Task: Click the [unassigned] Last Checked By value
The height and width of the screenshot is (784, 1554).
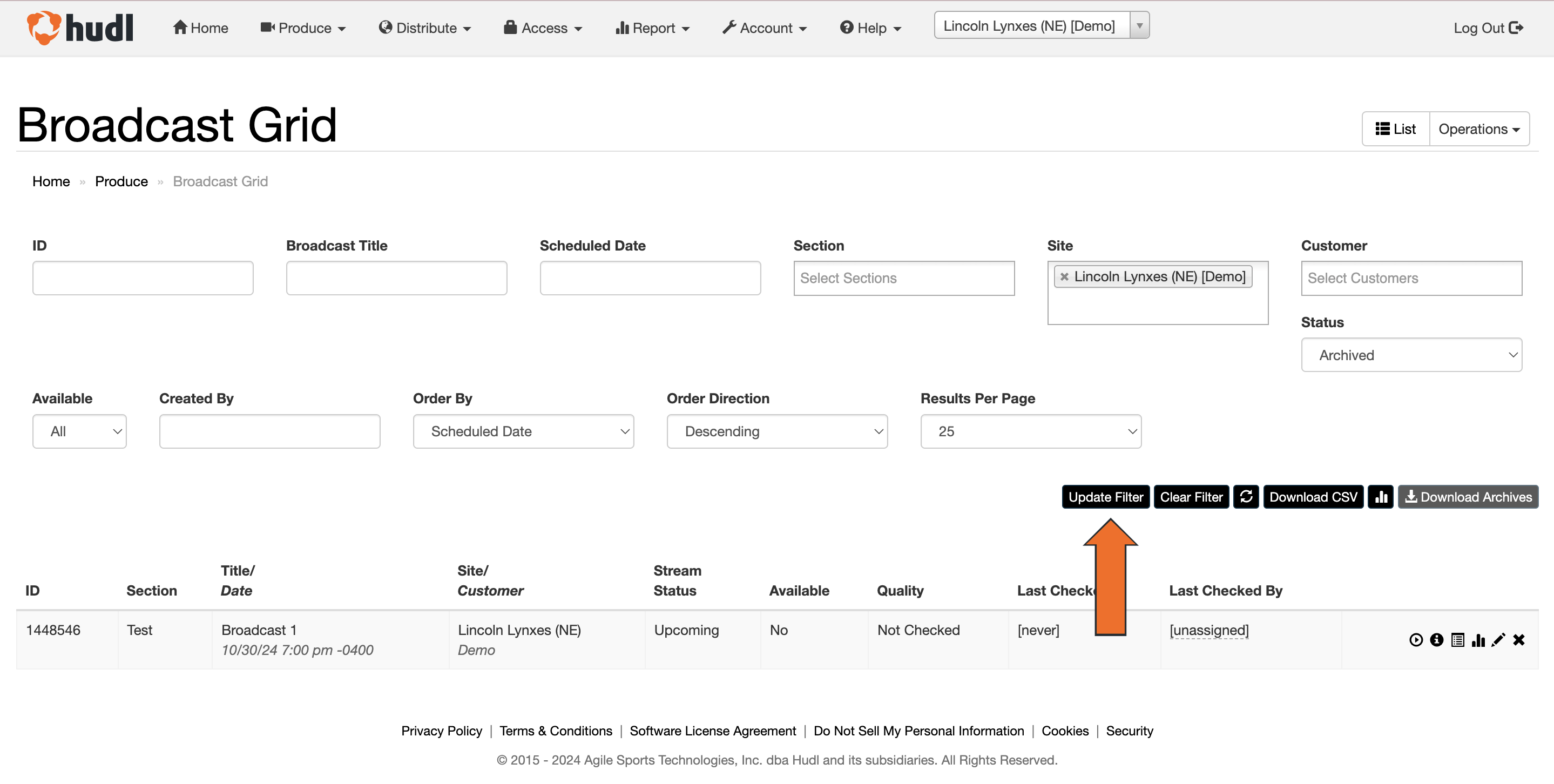Action: pos(1209,630)
